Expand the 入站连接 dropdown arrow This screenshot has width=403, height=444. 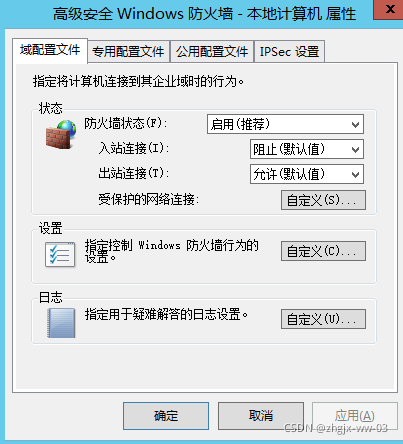click(355, 149)
